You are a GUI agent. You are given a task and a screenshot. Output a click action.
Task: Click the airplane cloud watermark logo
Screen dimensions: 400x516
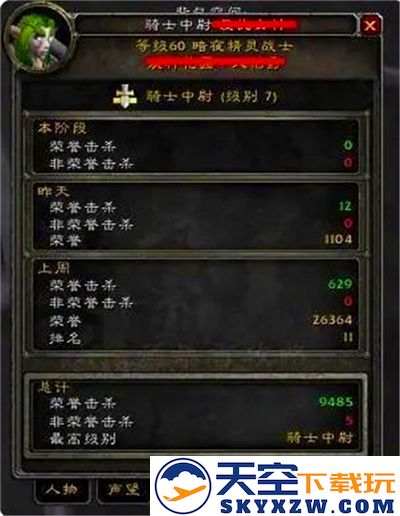pos(183,486)
